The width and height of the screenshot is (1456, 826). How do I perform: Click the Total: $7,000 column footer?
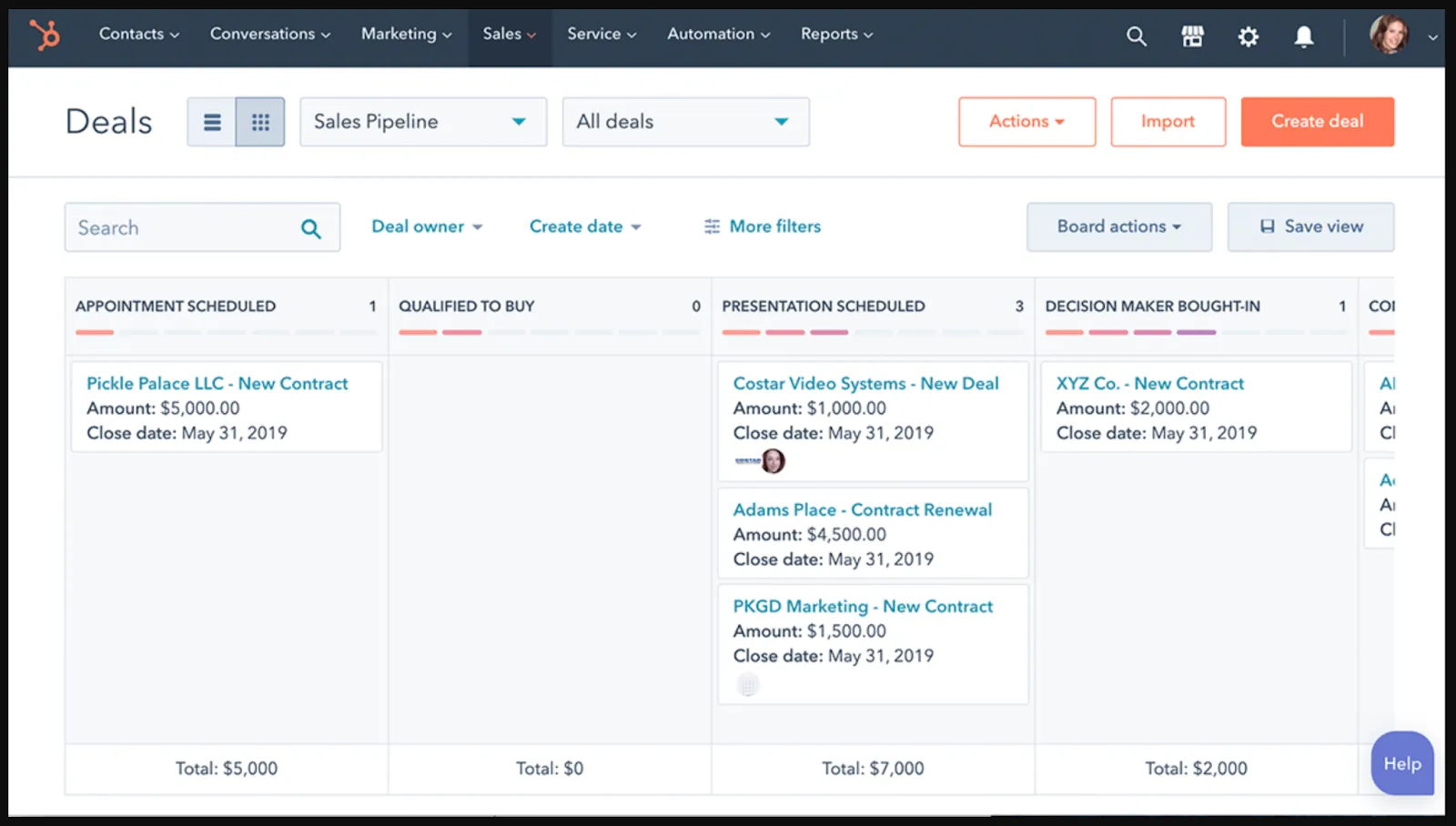873,769
